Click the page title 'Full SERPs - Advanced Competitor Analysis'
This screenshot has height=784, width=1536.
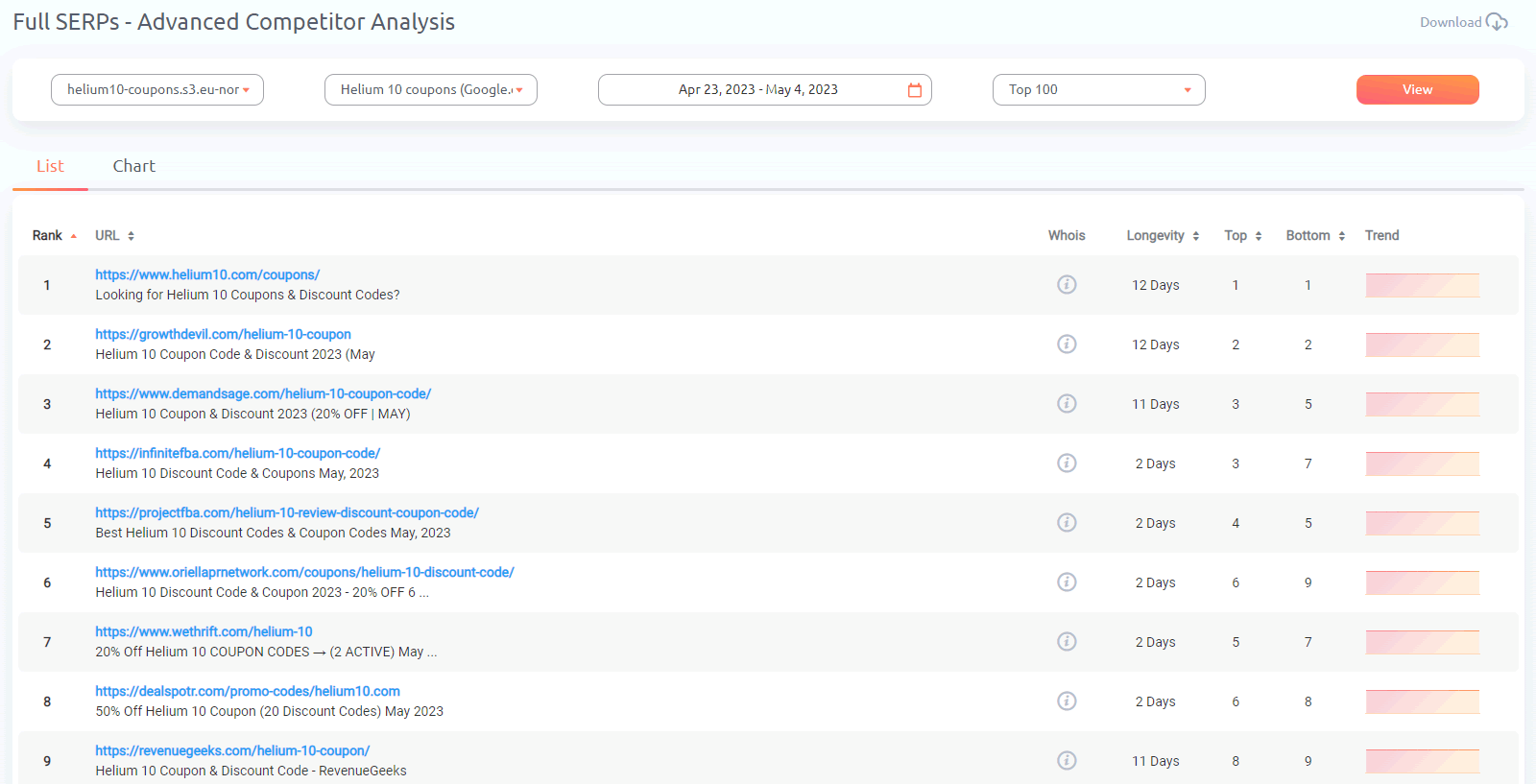click(233, 22)
